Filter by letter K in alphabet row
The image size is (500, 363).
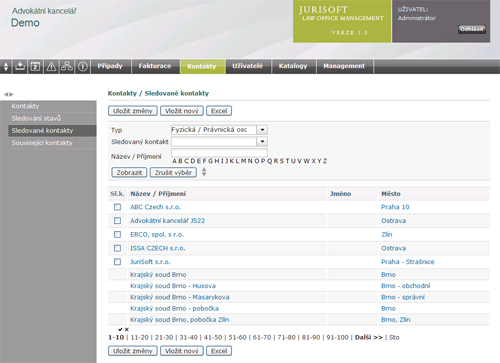(232, 161)
